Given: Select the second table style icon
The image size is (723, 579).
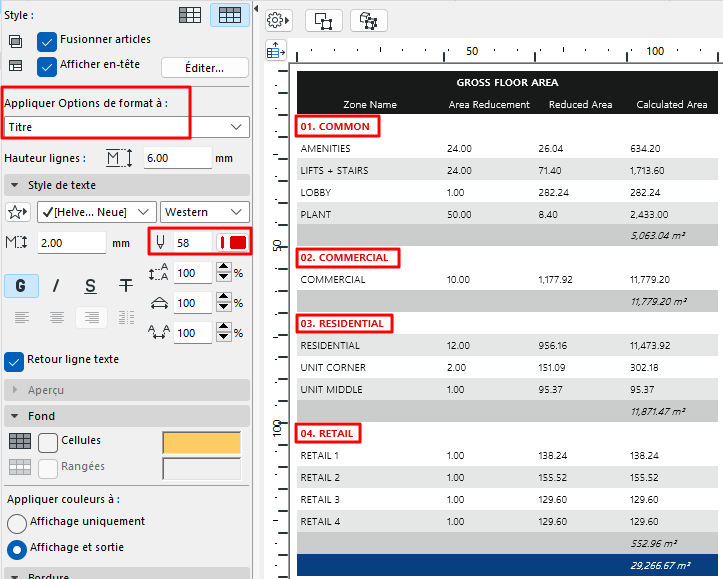Looking at the screenshot, I should (x=229, y=15).
